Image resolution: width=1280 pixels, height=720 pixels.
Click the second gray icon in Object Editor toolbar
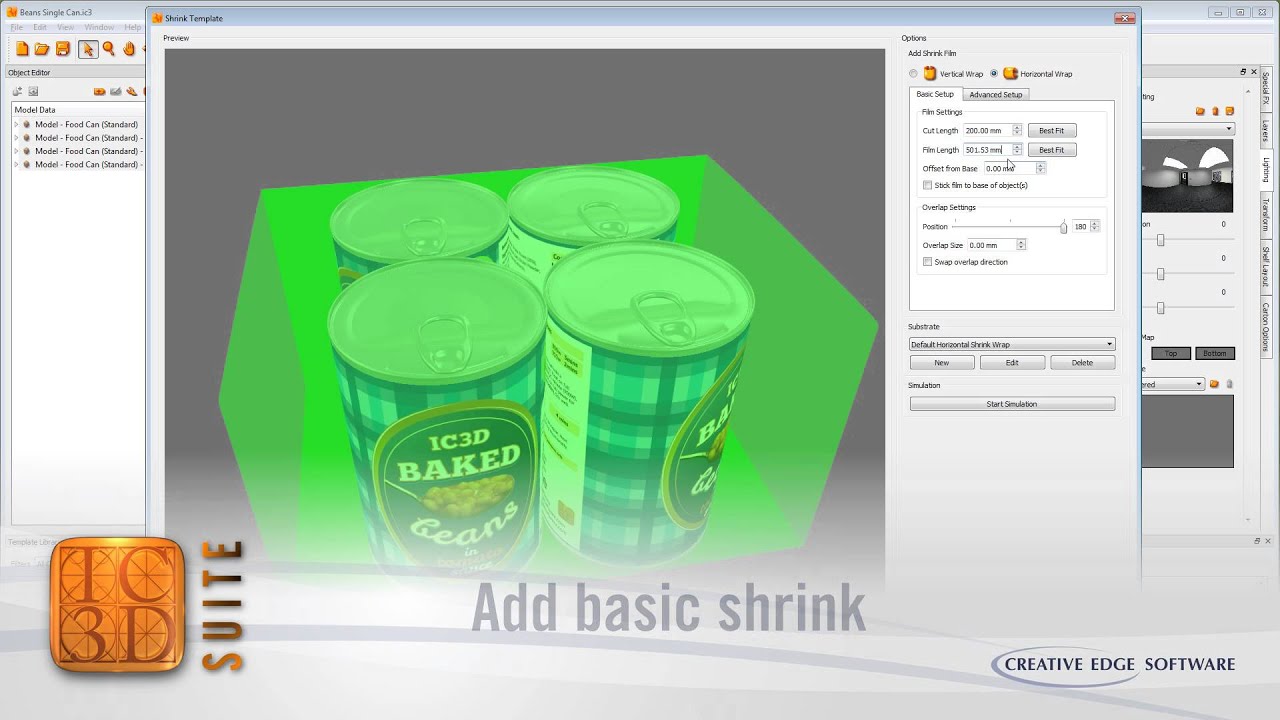point(33,91)
